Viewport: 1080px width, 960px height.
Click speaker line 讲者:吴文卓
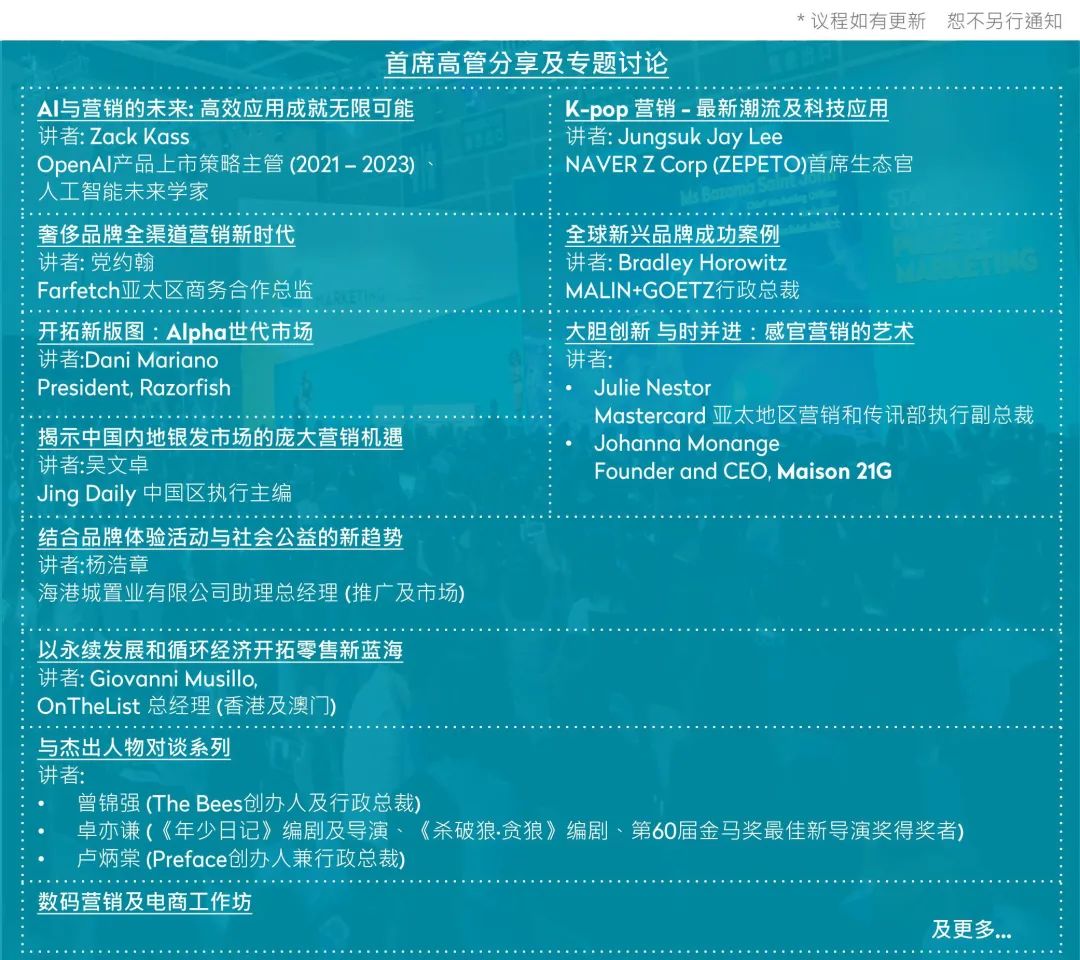(x=93, y=465)
